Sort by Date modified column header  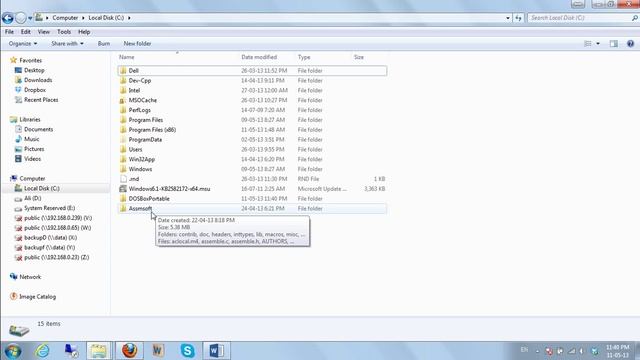coord(259,57)
